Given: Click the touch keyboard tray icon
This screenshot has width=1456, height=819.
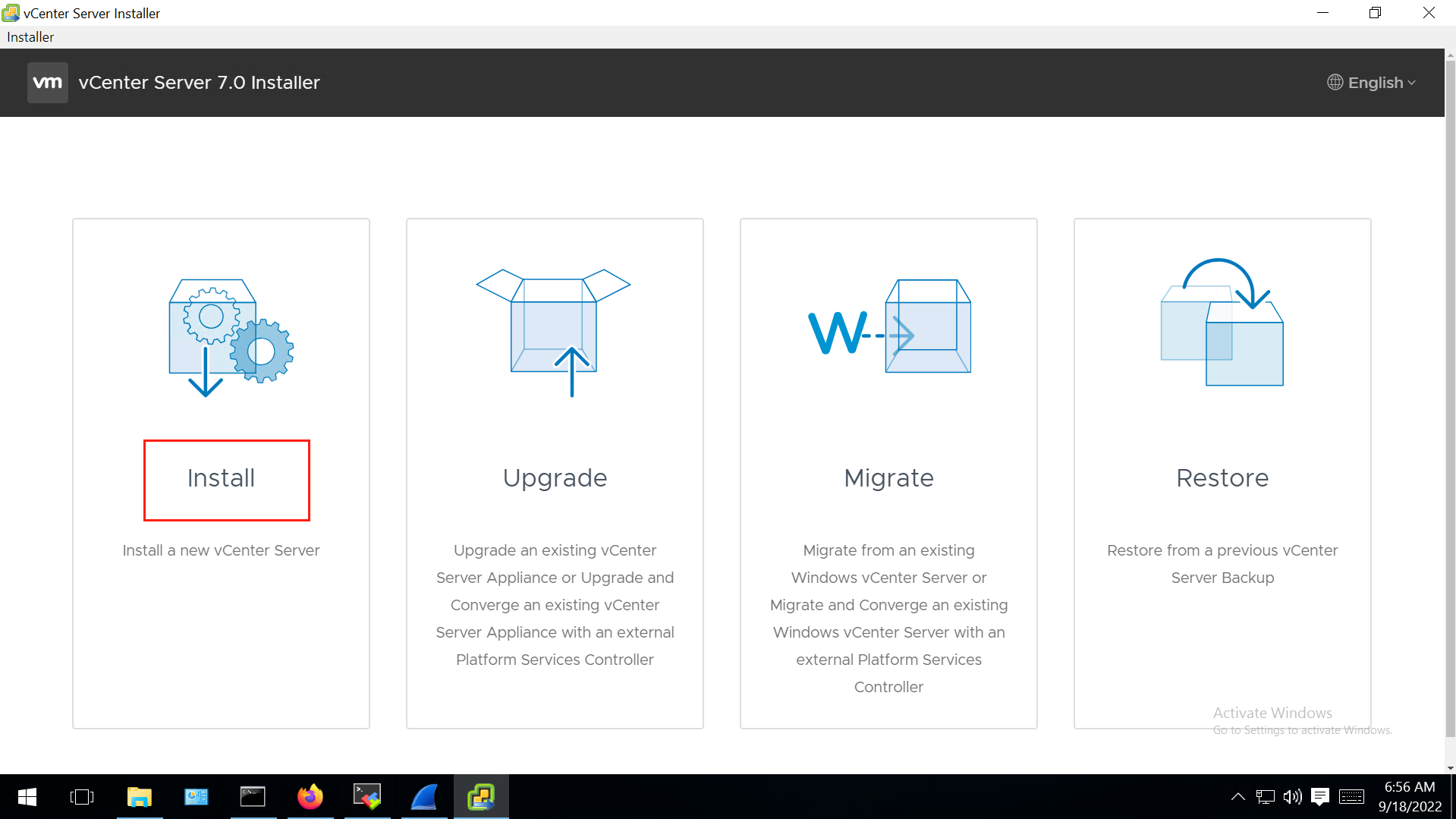Looking at the screenshot, I should 1351,796.
